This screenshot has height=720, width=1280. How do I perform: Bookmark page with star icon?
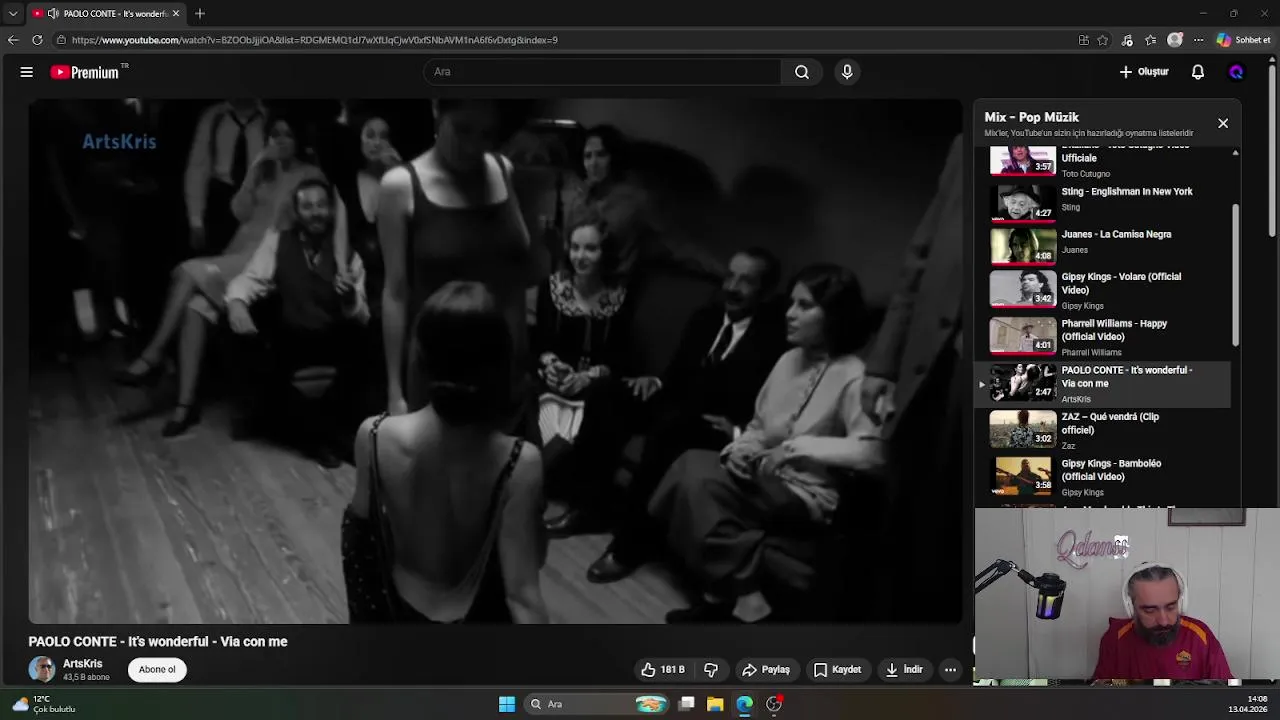[1103, 40]
